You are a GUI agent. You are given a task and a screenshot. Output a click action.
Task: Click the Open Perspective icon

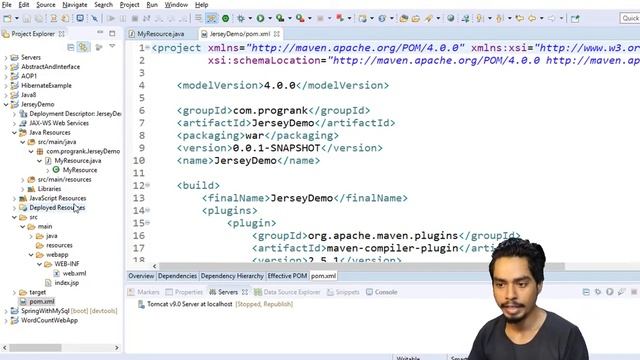click(x=575, y=18)
